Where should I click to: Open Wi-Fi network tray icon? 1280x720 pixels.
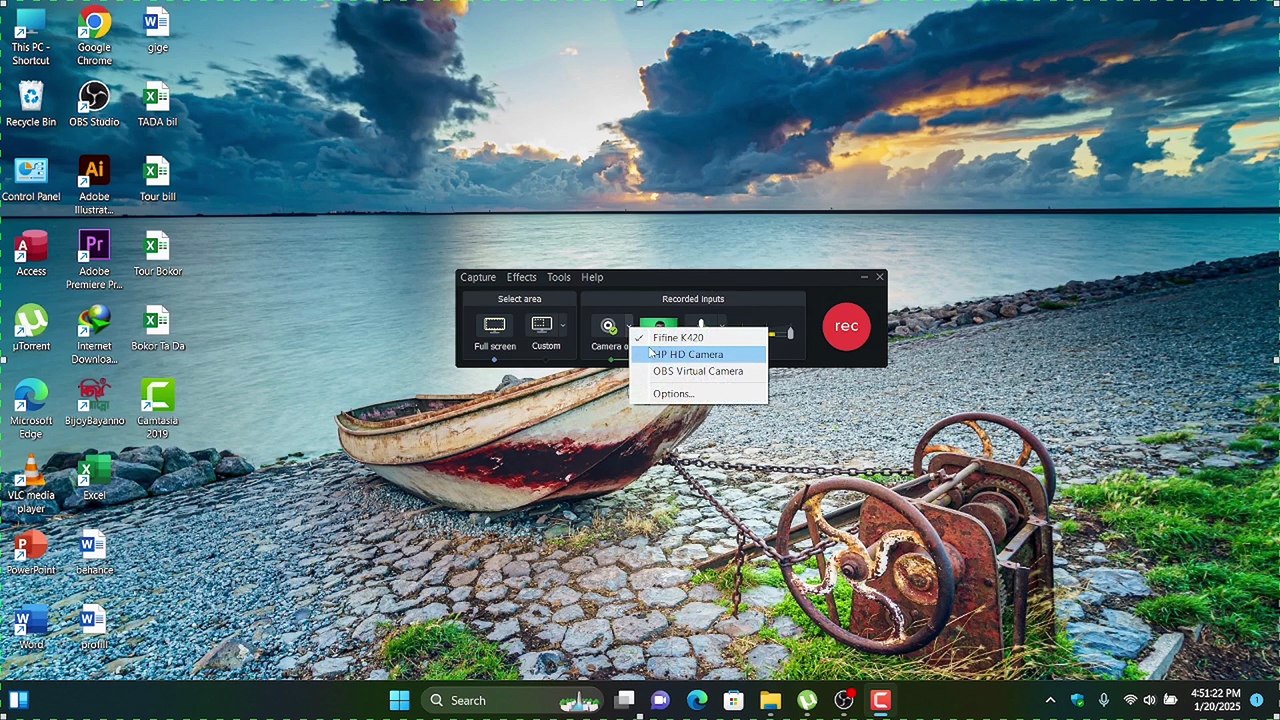1130,700
